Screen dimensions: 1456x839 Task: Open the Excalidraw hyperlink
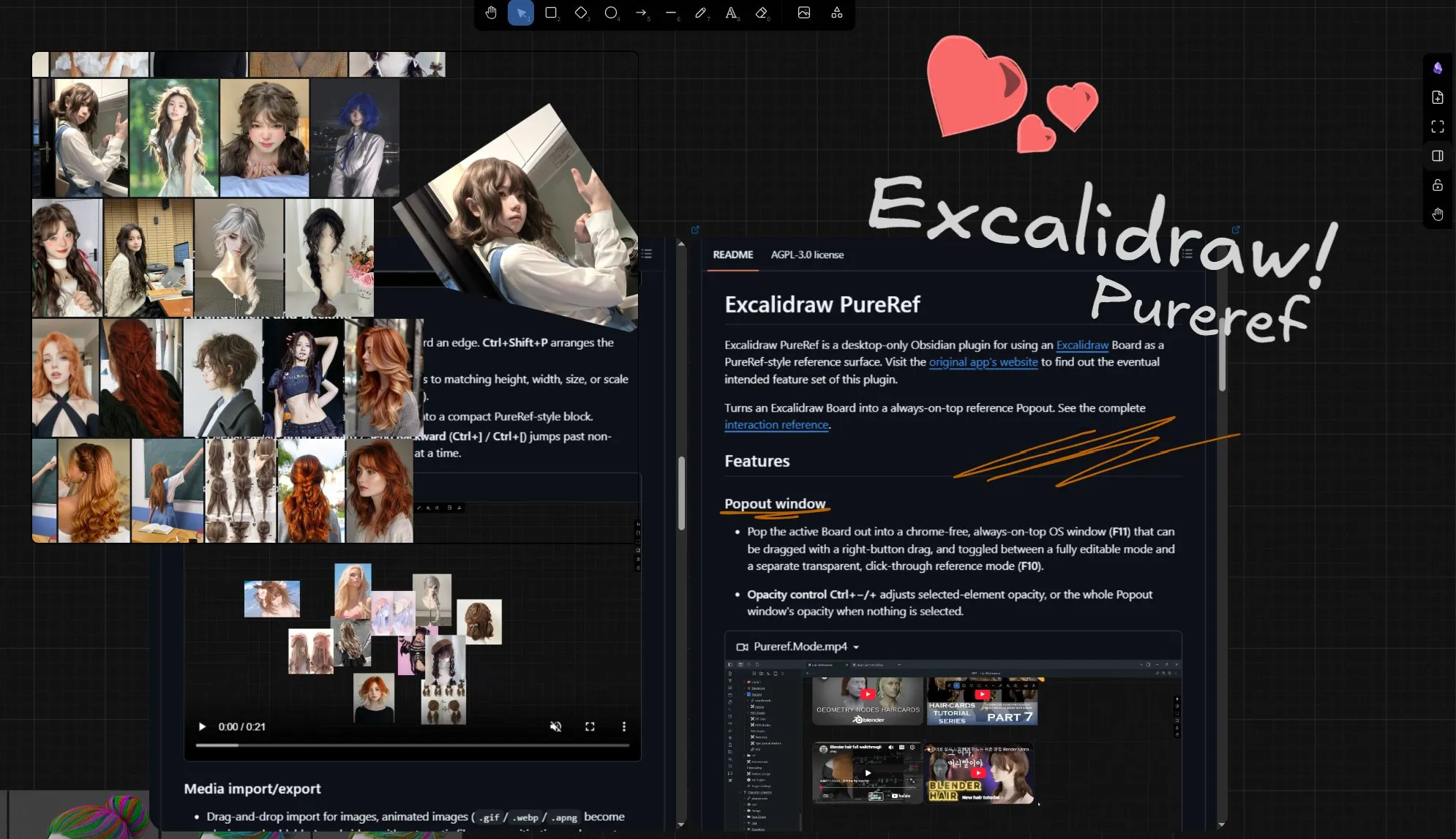(x=1082, y=345)
